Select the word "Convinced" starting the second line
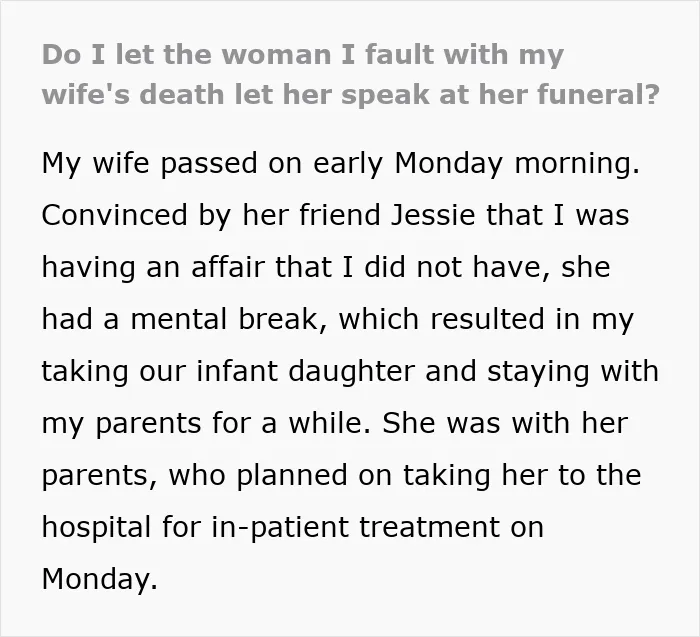Image resolution: width=700 pixels, height=637 pixels. click(x=114, y=215)
